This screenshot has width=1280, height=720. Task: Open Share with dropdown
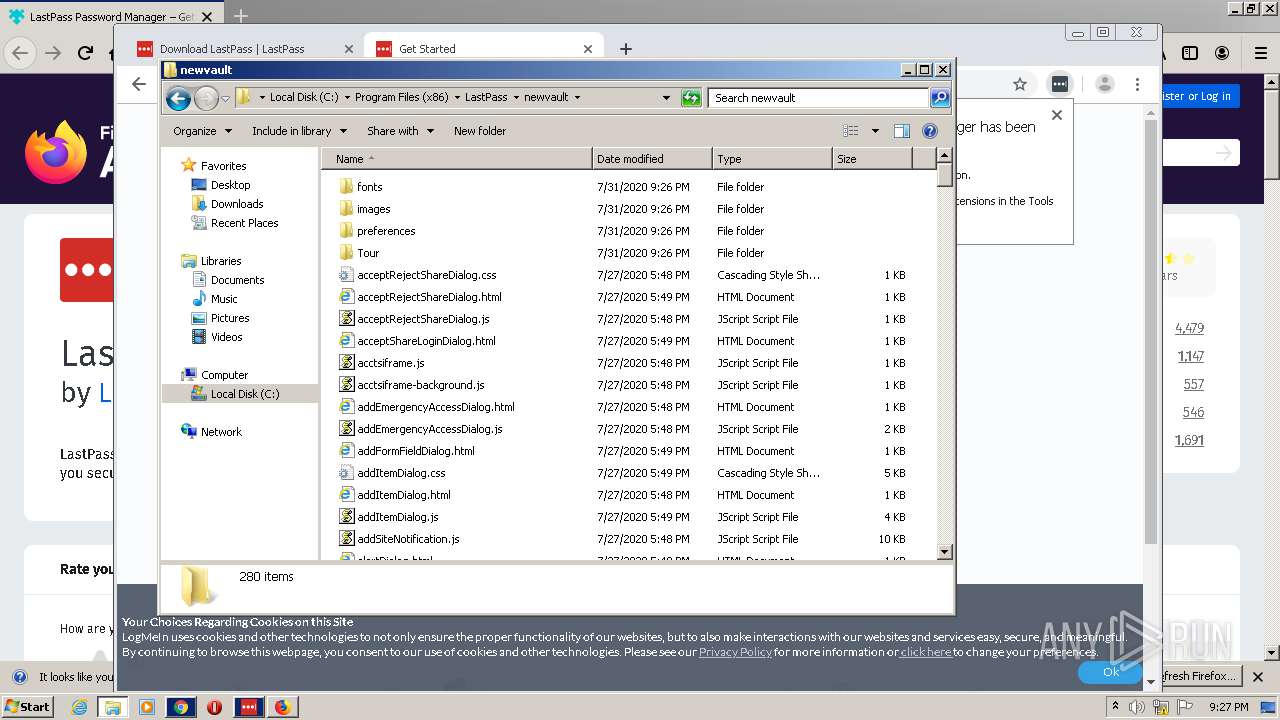tap(400, 131)
